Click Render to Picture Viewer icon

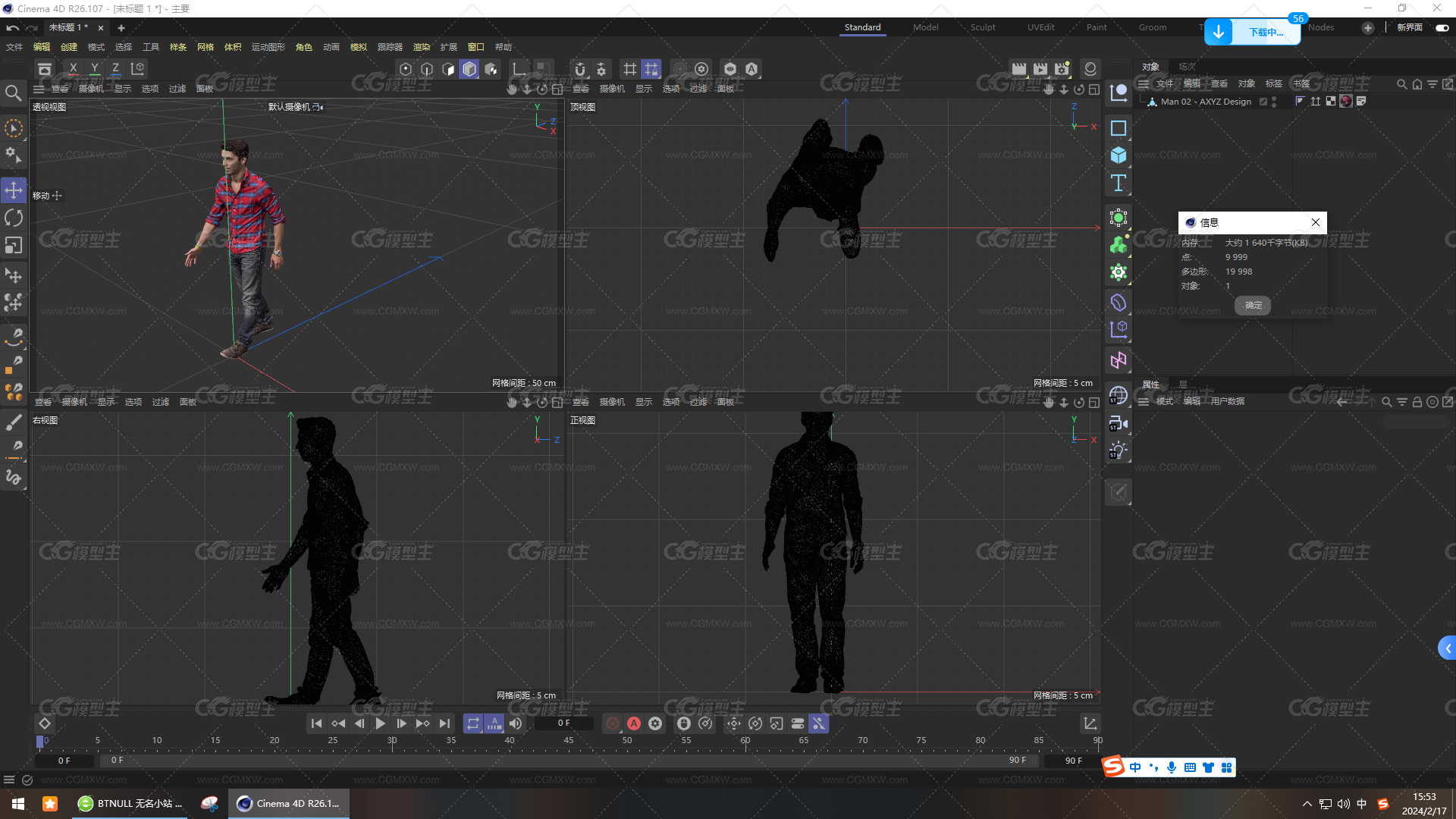[1040, 69]
